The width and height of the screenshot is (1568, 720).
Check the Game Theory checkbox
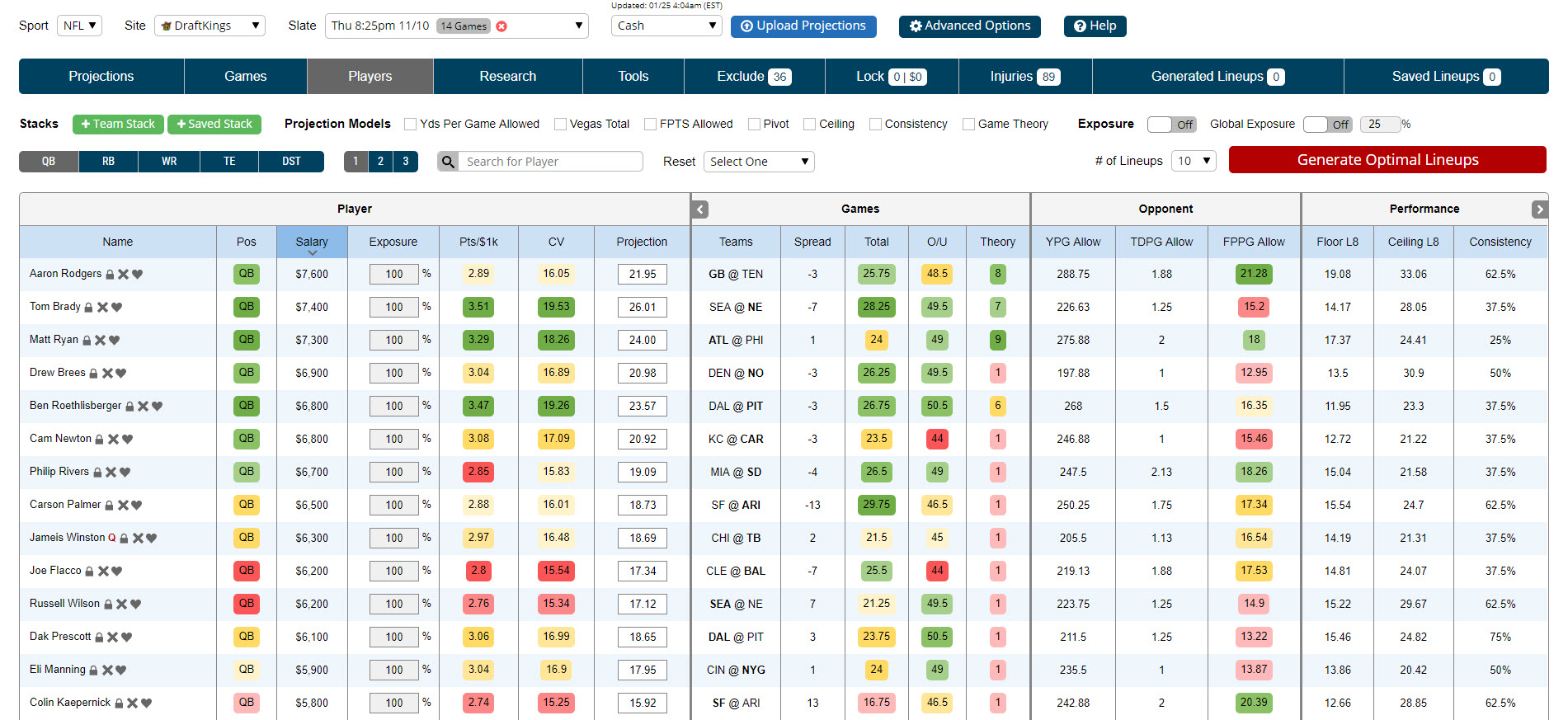coord(968,125)
